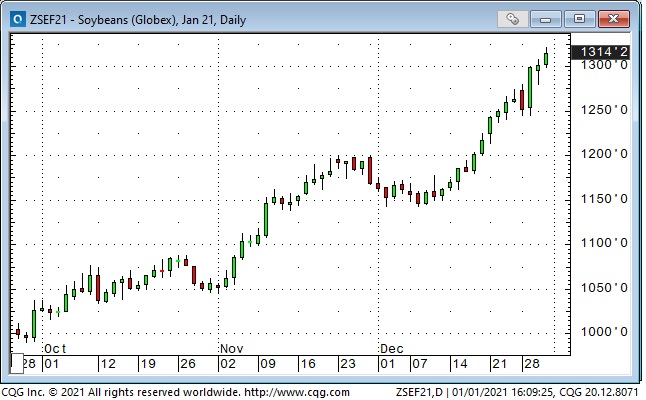
Task: Click the large red candle just before Dec
Action: click(370, 170)
